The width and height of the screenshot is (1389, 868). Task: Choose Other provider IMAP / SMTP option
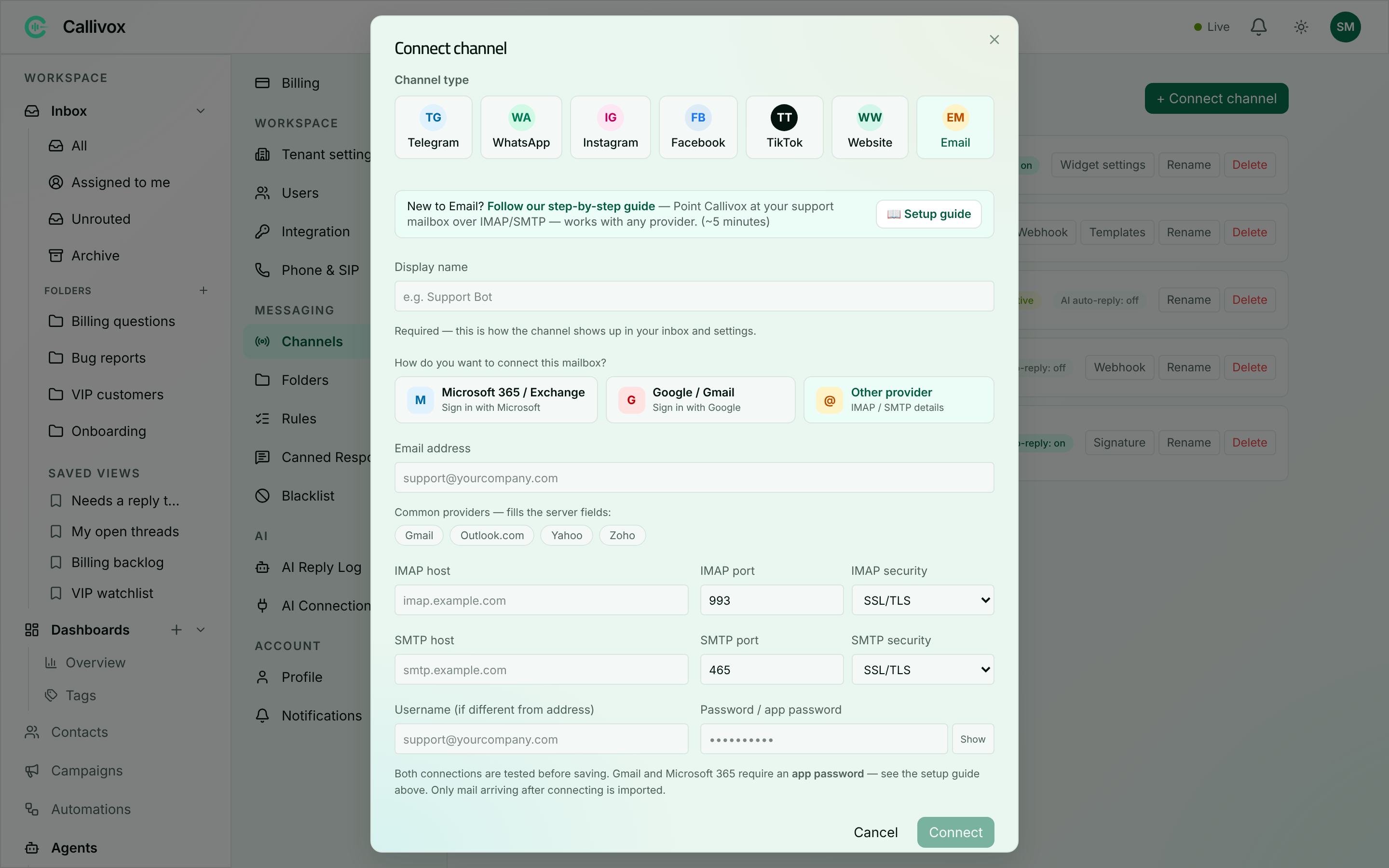tap(898, 400)
